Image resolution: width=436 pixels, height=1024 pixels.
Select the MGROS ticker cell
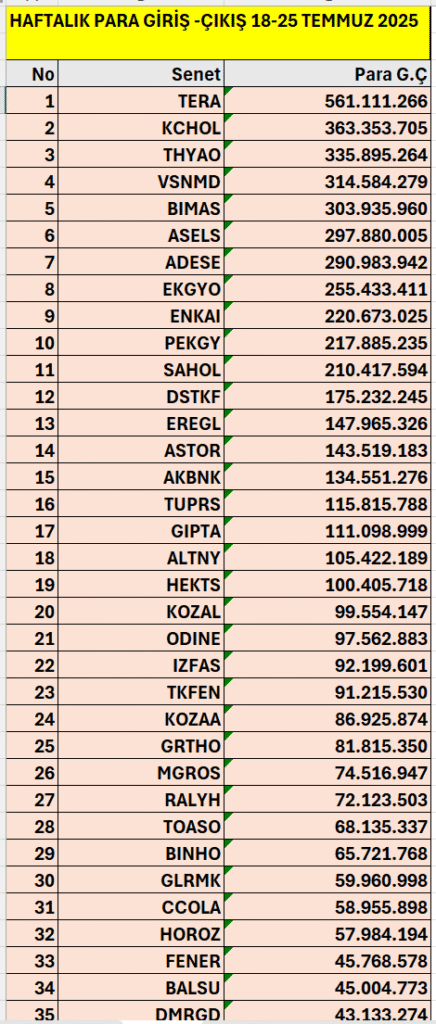point(141,771)
